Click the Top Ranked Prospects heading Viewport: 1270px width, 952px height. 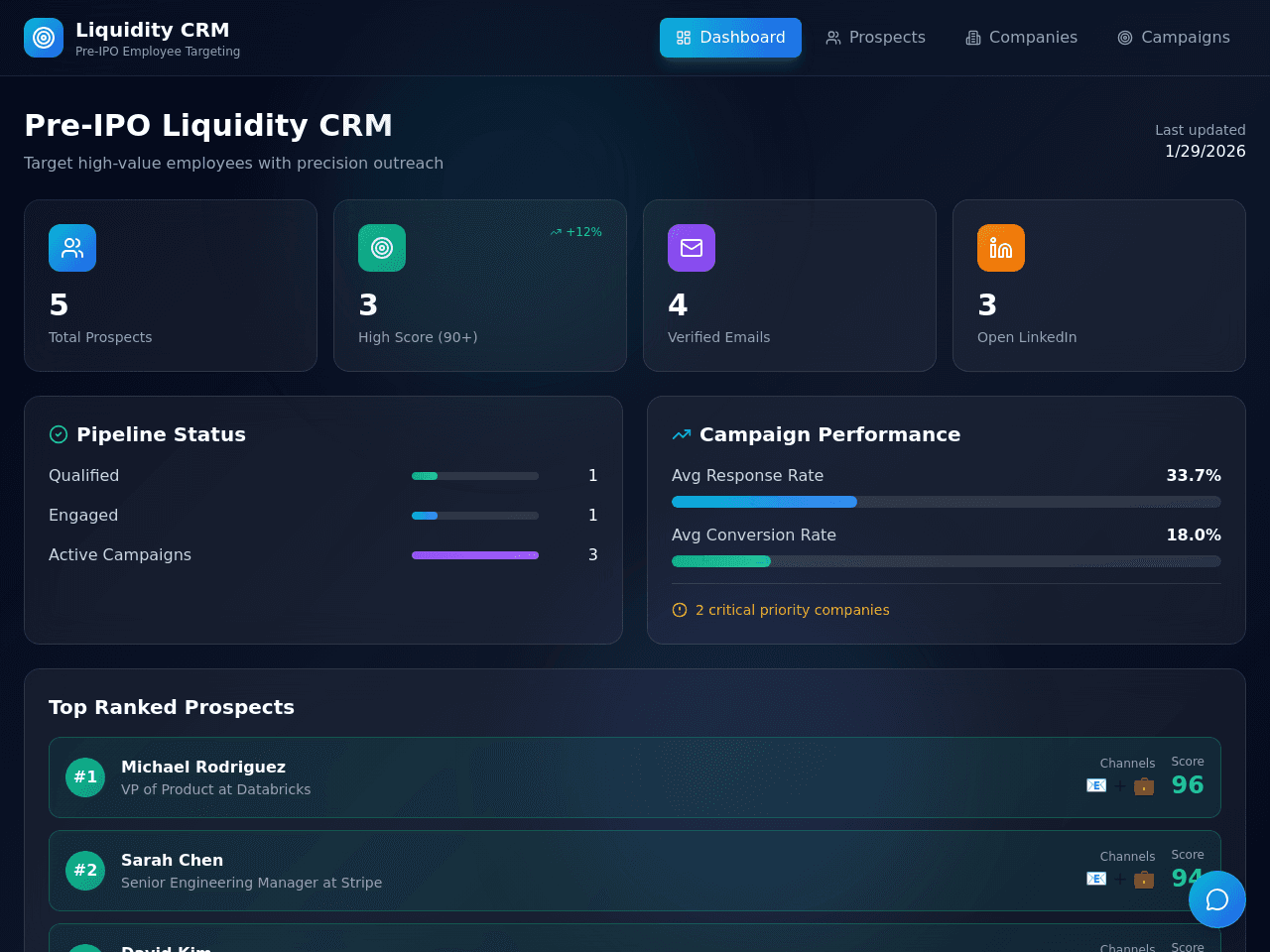pos(172,707)
